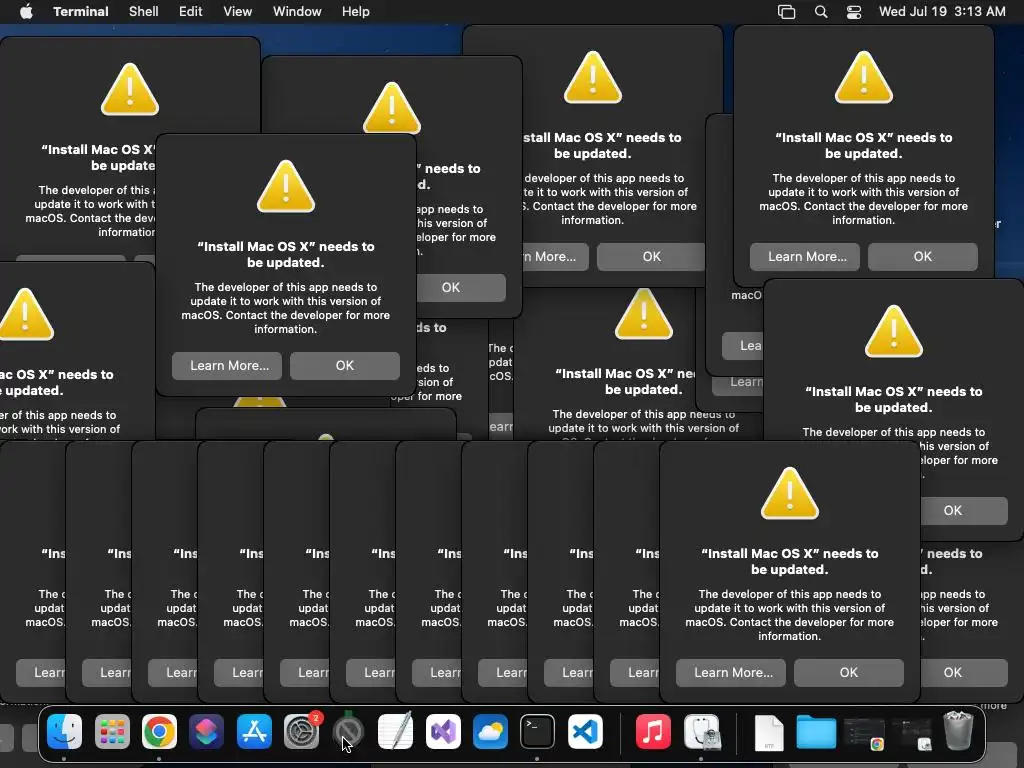Open the cloud-and-sun weather app in Dock
The image size is (1024, 768).
pos(490,731)
